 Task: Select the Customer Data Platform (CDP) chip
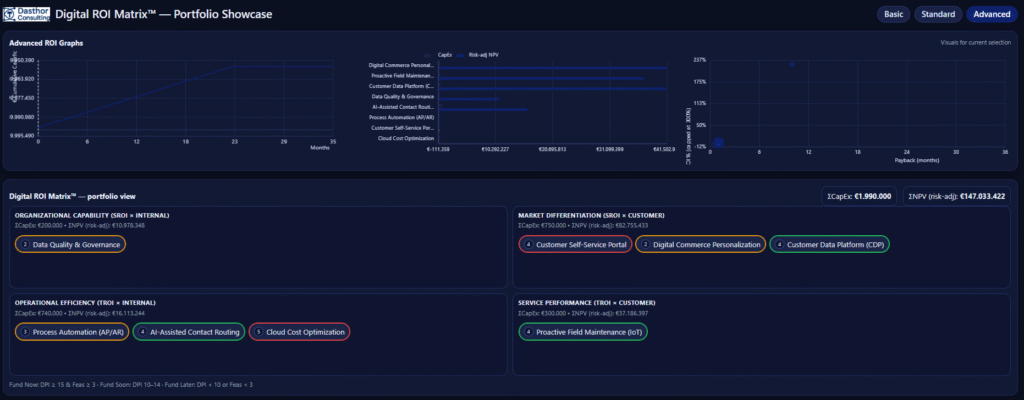829,244
